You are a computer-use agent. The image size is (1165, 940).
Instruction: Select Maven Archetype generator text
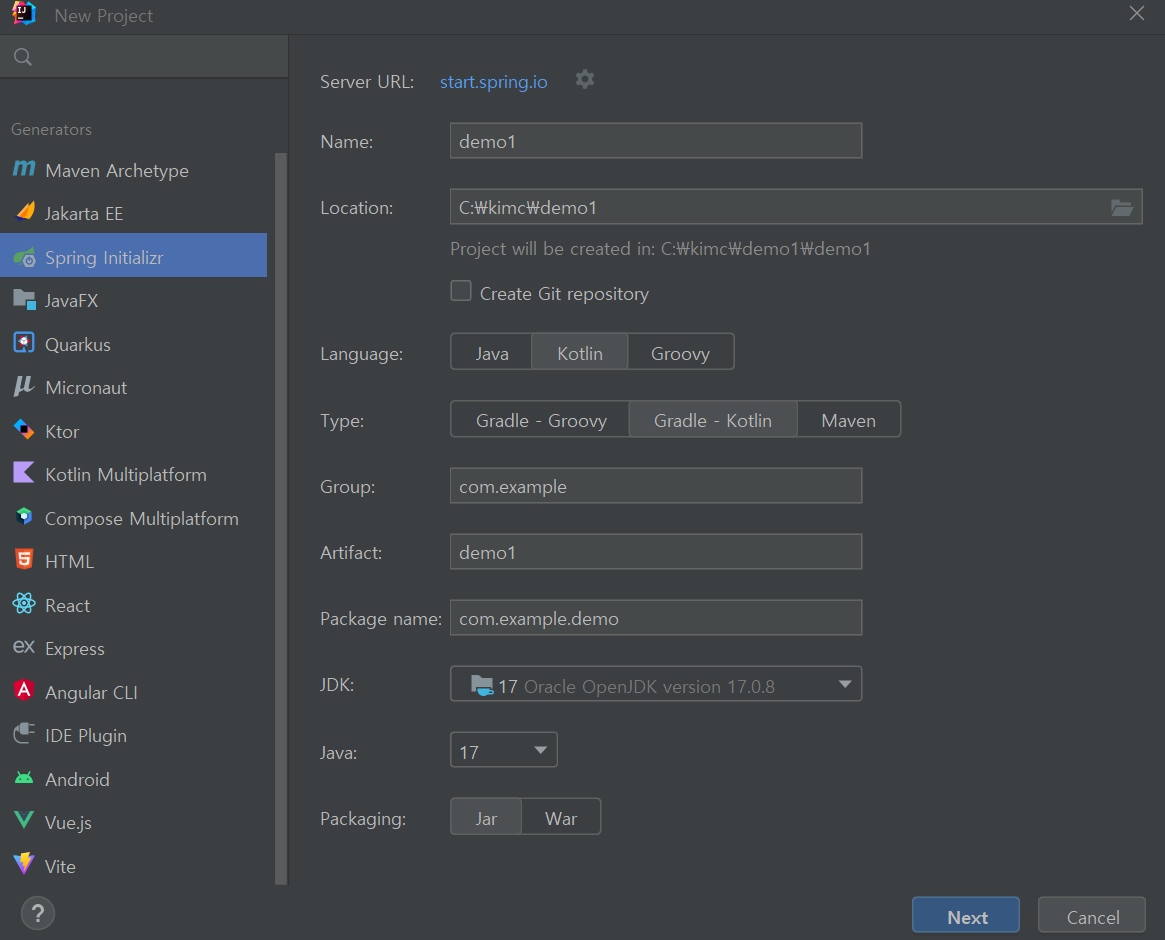(117, 170)
